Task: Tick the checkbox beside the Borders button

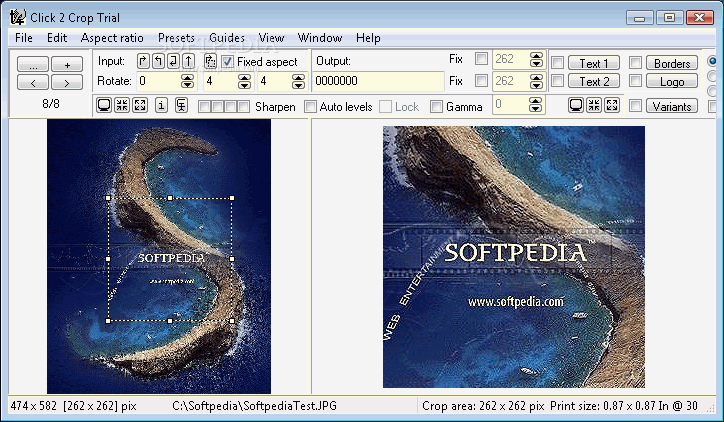Action: pyautogui.click(x=635, y=62)
